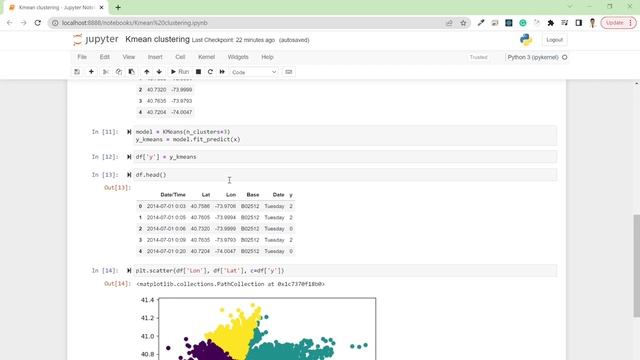Open a new browser tab

coord(118,7)
